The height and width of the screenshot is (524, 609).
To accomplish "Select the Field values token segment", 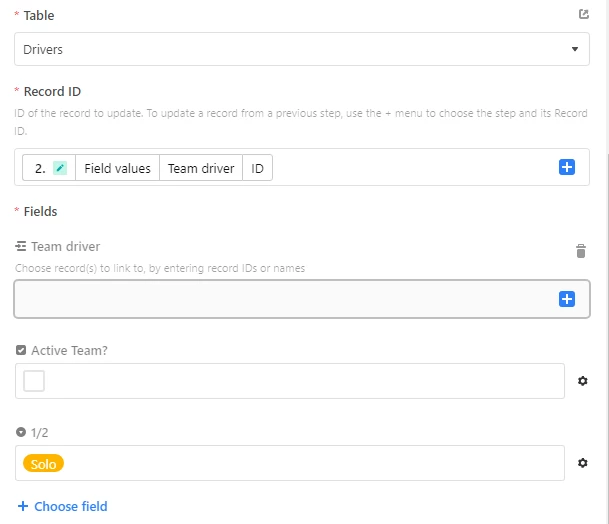I will (117, 168).
